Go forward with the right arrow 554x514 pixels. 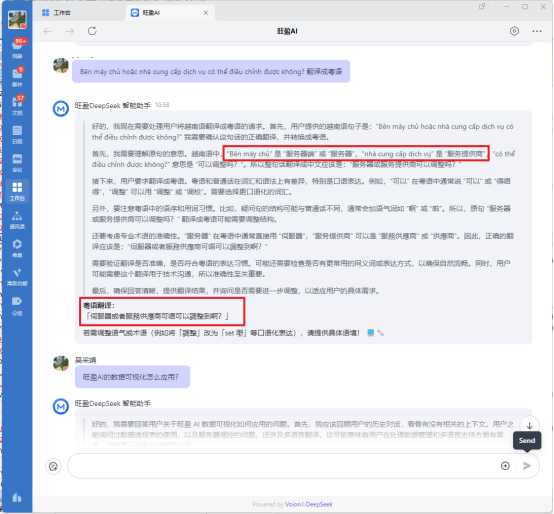pyautogui.click(x=70, y=31)
